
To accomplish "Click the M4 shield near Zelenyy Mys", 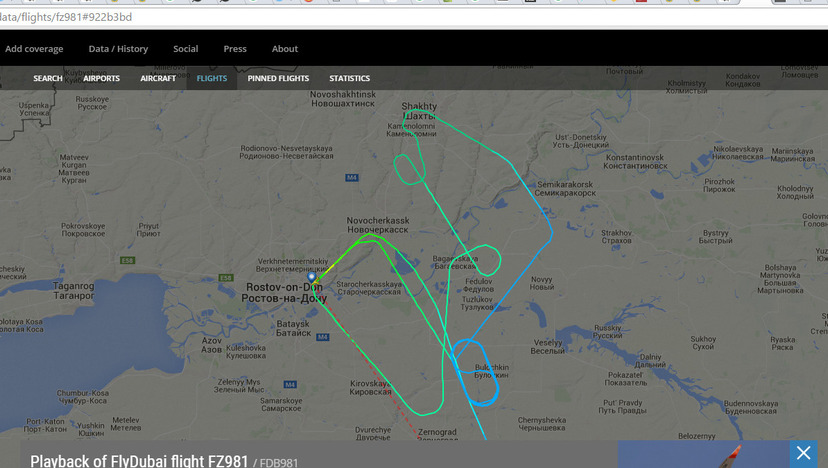I will click(290, 385).
